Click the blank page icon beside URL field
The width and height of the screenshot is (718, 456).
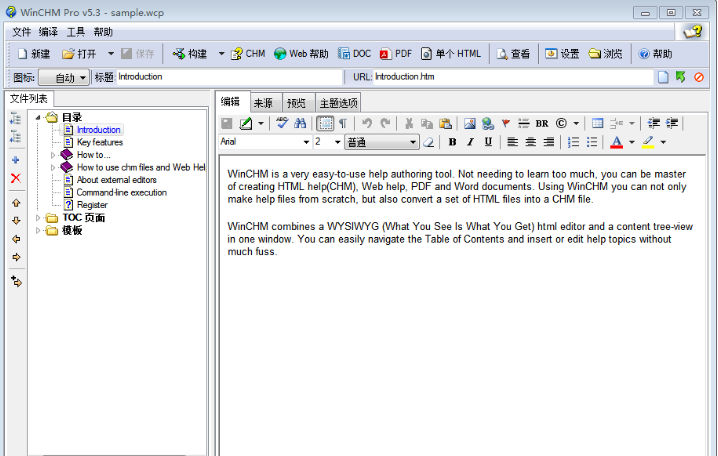click(x=663, y=77)
